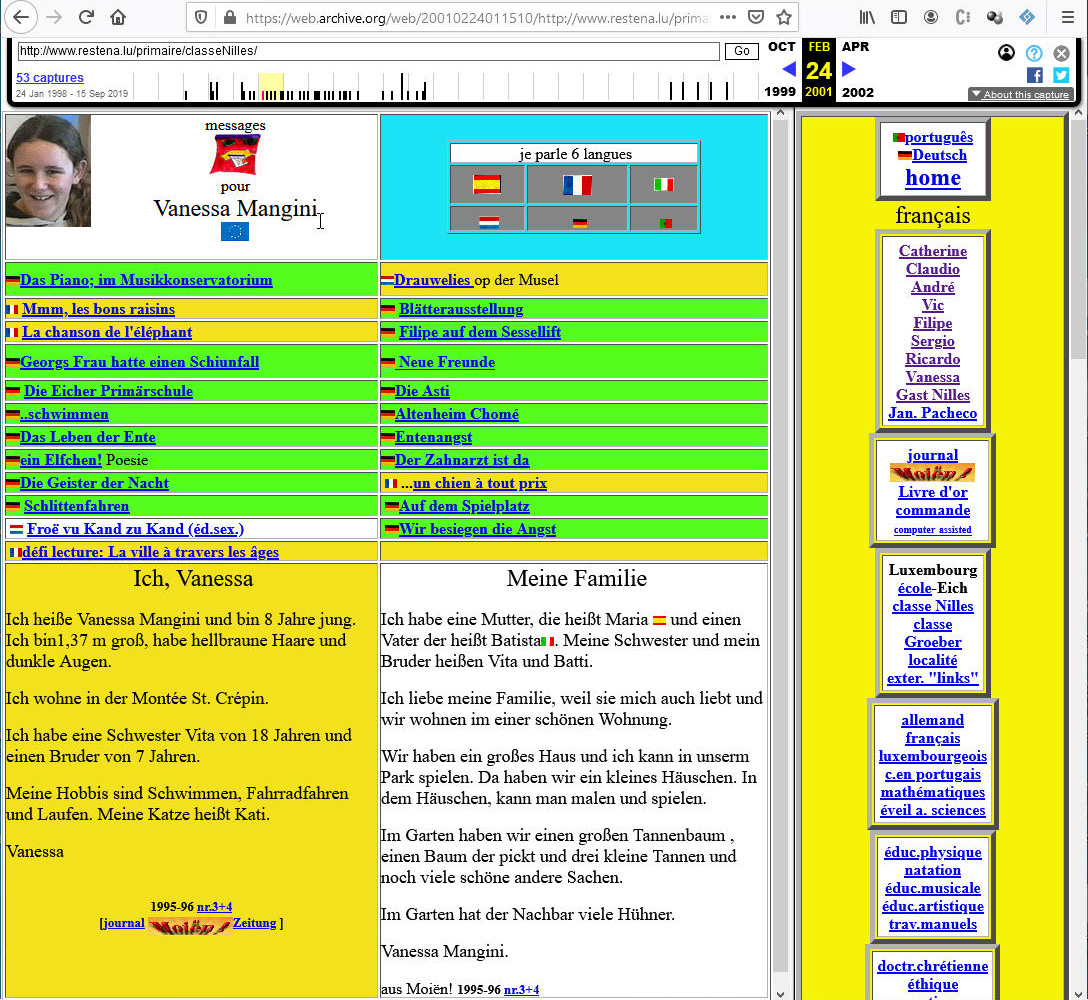Open Das Piano; im Musikkonservatorium link
This screenshot has width=1088, height=1000.
[146, 280]
